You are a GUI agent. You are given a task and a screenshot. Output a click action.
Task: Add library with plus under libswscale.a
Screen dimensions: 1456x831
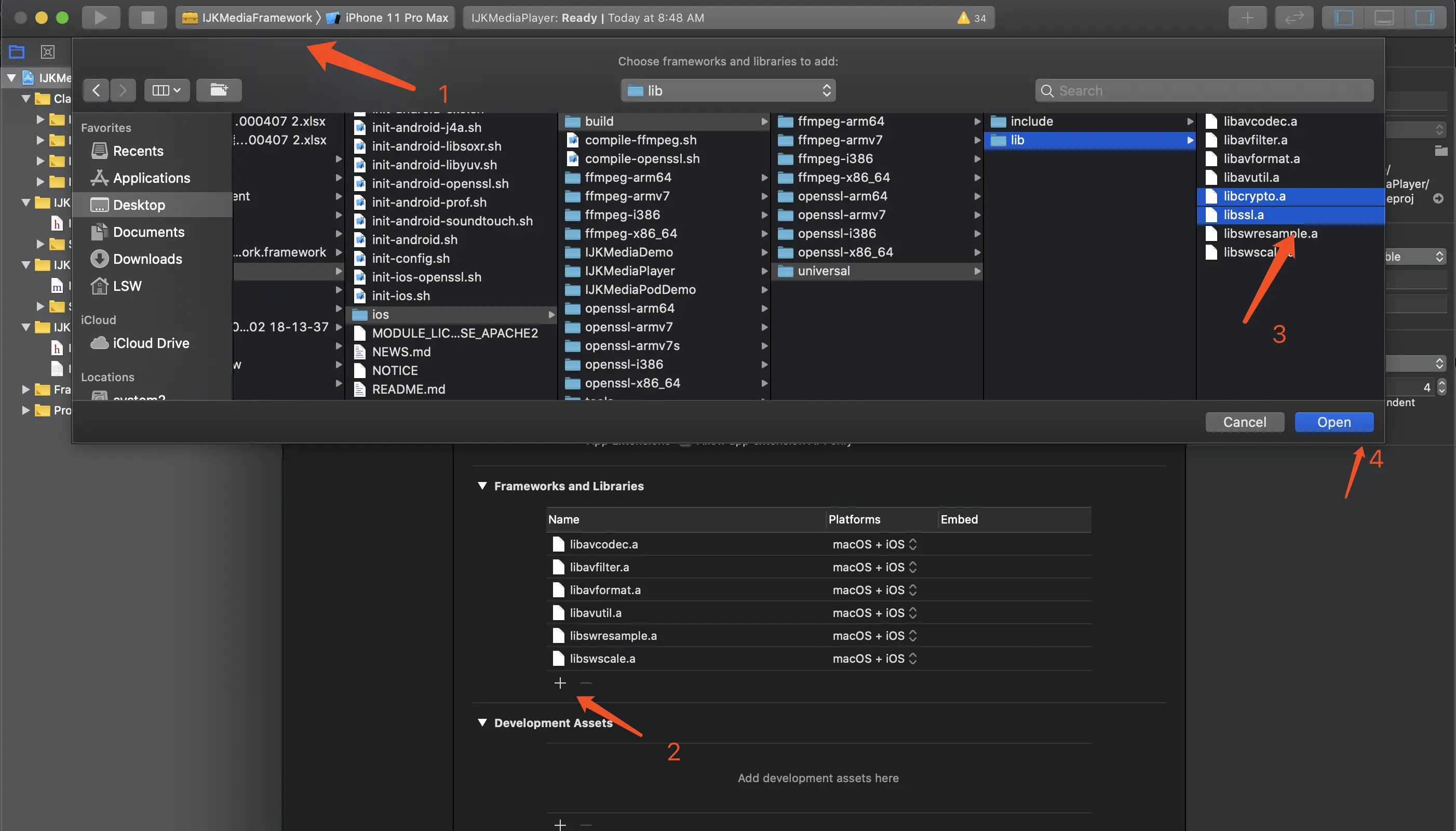click(560, 682)
